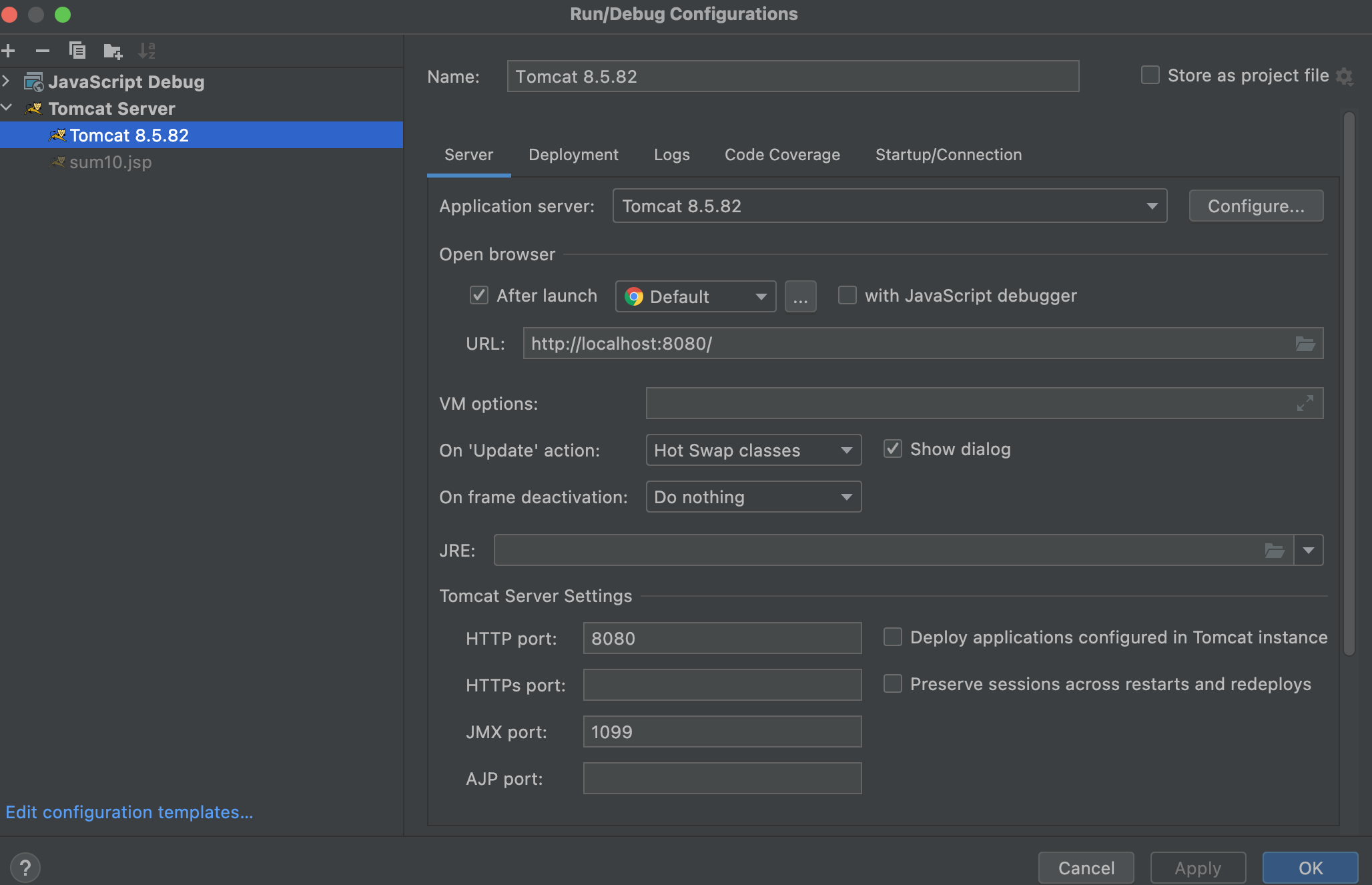Click the Remove Configuration minus icon
This screenshot has width=1372, height=885.
click(43, 51)
